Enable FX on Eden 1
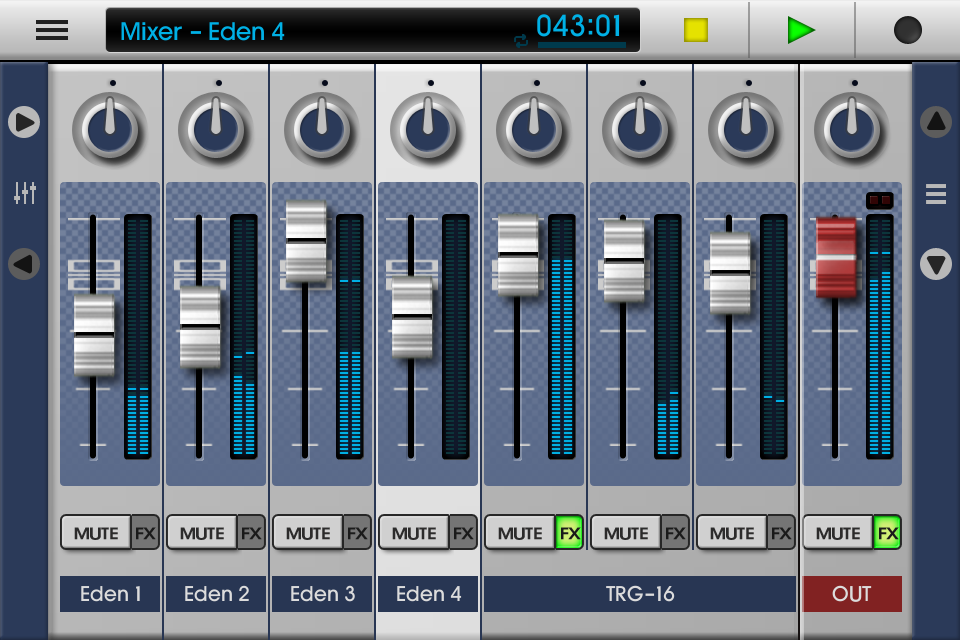Image resolution: width=960 pixels, height=640 pixels. (145, 533)
